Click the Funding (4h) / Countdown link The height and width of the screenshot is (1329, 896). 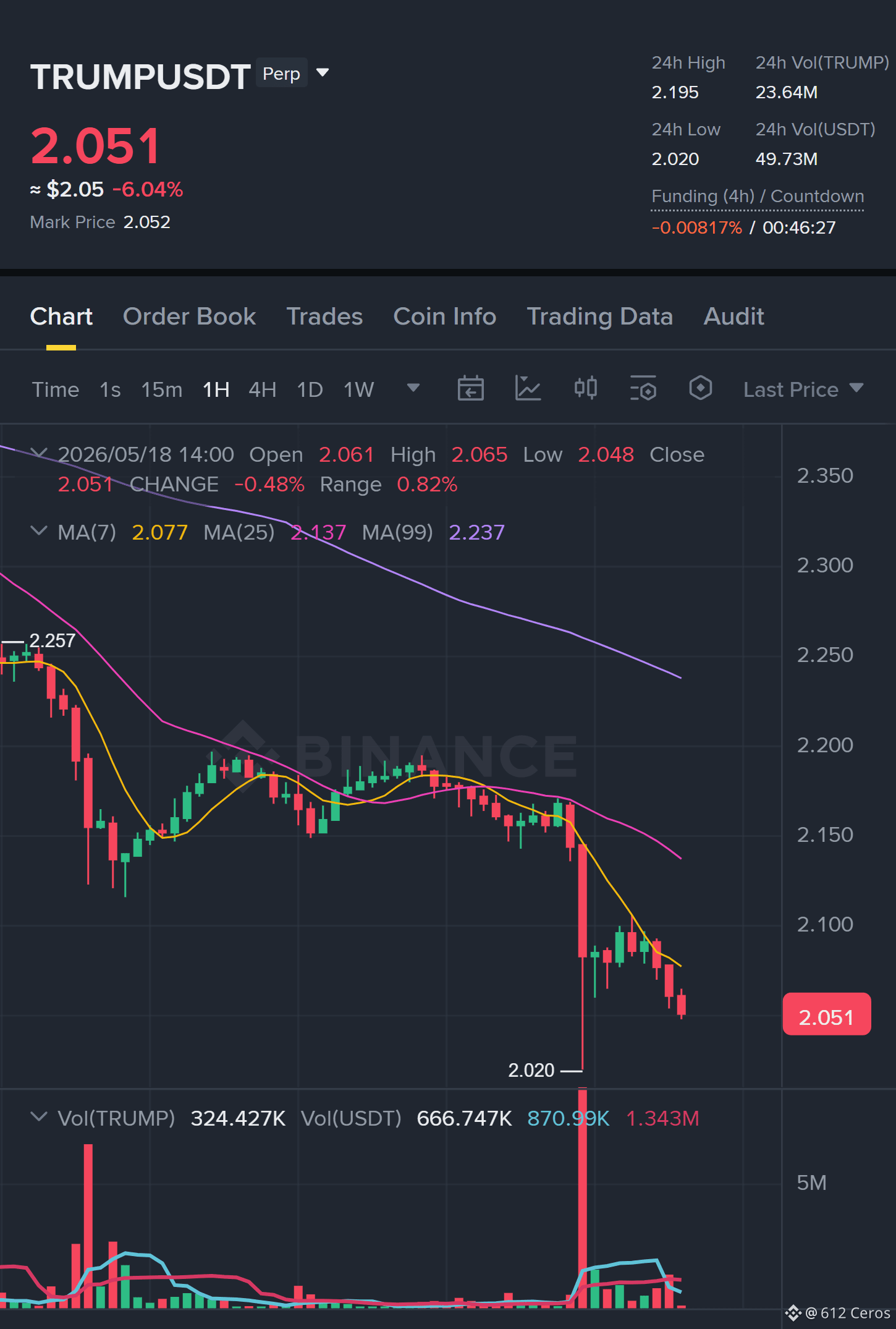[758, 197]
